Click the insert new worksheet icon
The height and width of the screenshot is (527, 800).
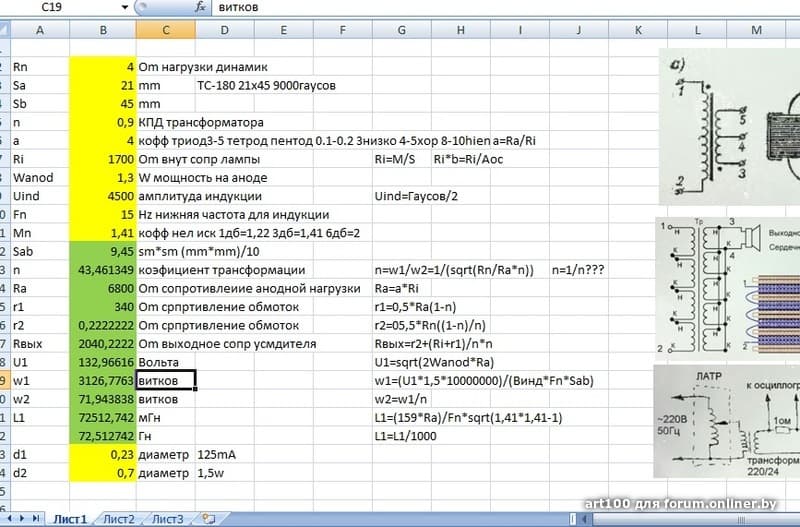point(208,519)
